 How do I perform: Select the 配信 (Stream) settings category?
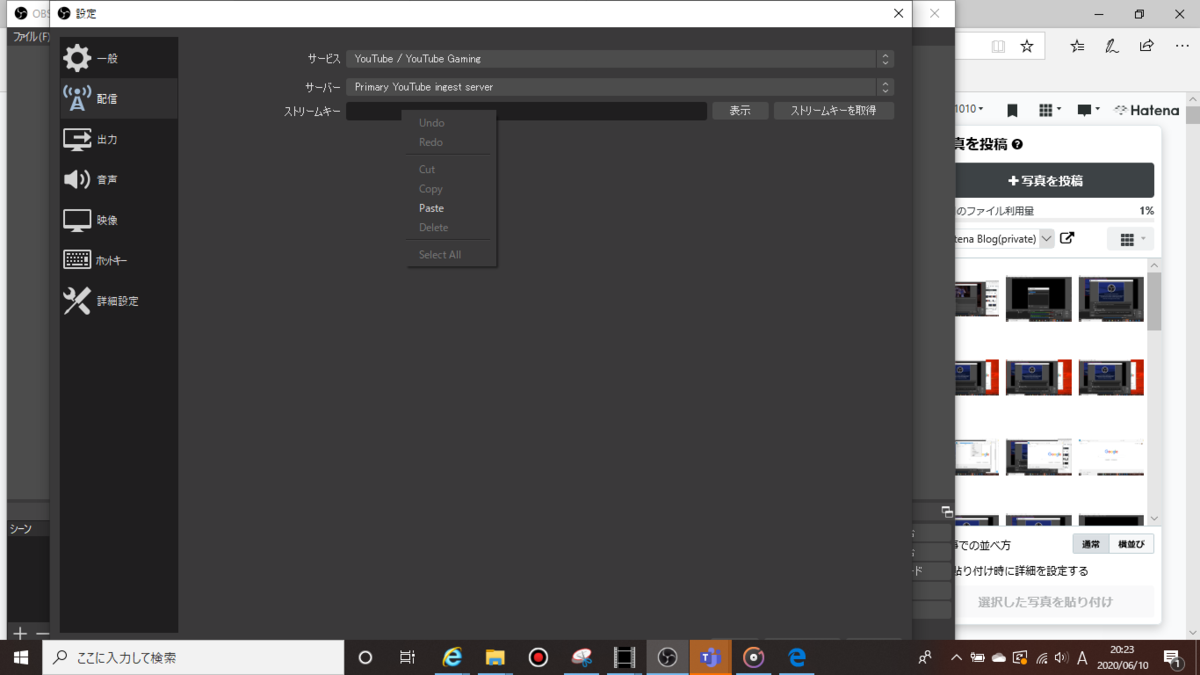click(118, 98)
